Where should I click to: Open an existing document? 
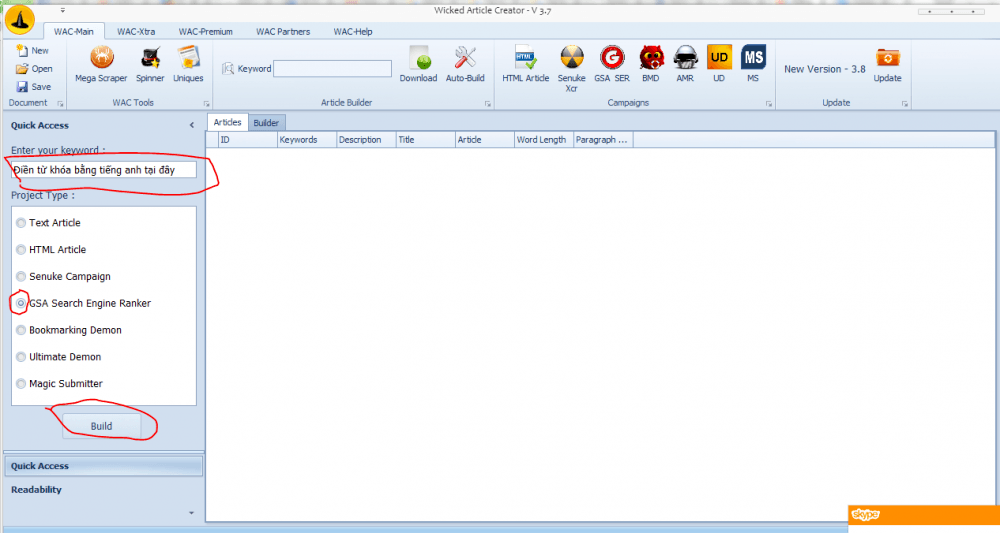pyautogui.click(x=34, y=68)
